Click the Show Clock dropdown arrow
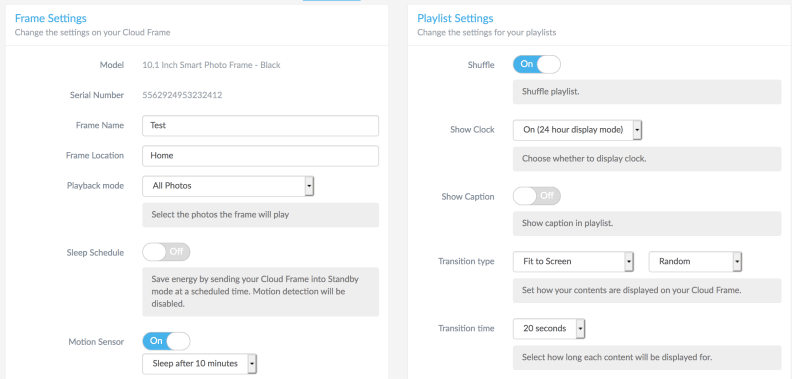This screenshot has width=792, height=379. 637,130
